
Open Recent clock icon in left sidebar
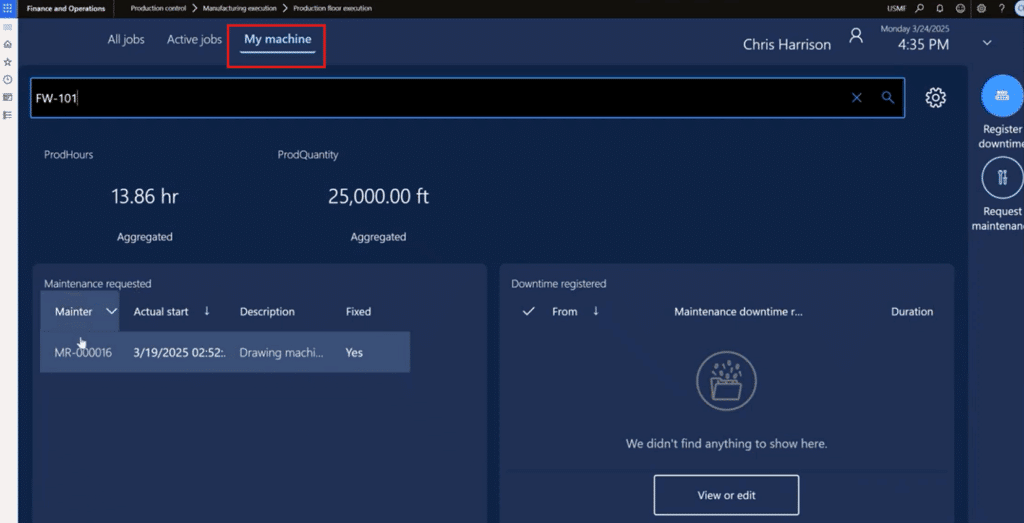(8, 80)
